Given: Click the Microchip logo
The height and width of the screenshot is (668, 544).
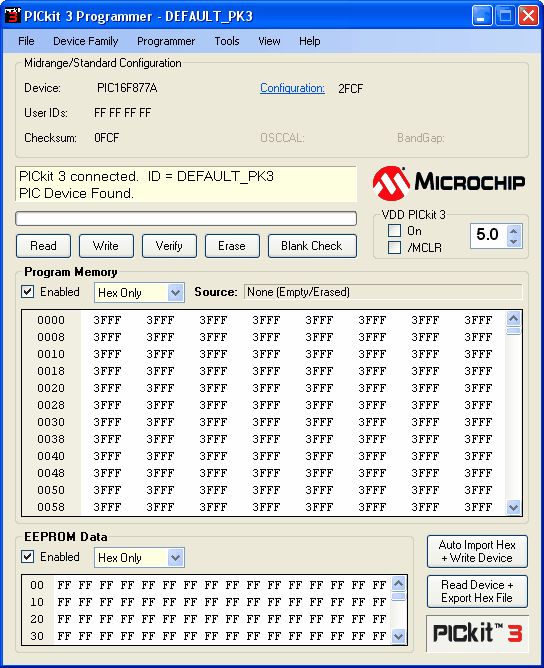Looking at the screenshot, I should [x=449, y=183].
